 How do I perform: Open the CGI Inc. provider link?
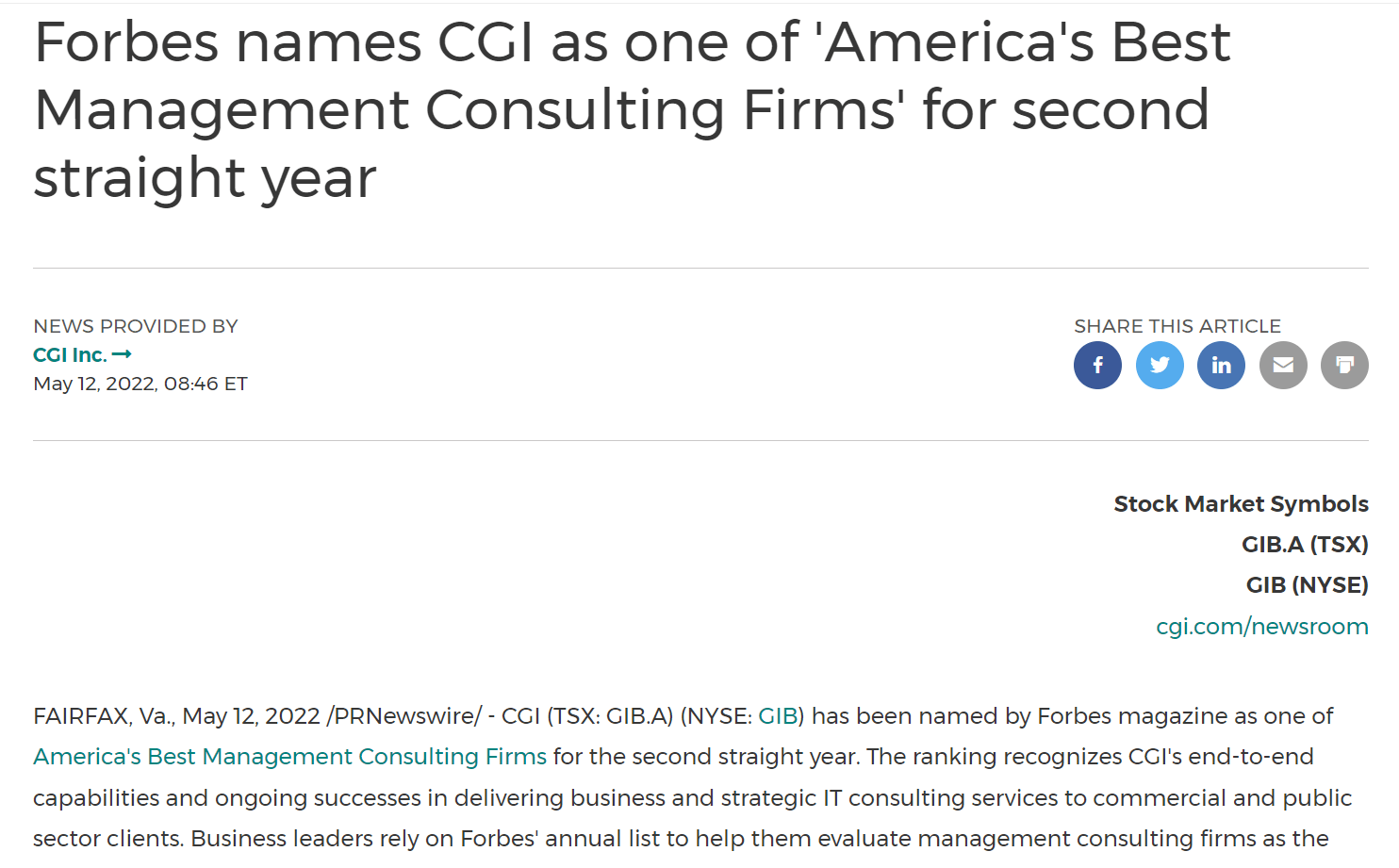click(x=70, y=355)
